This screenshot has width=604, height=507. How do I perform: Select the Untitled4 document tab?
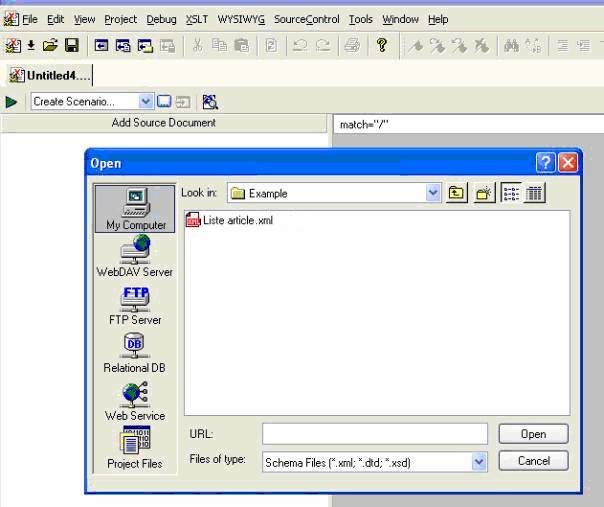[x=50, y=75]
